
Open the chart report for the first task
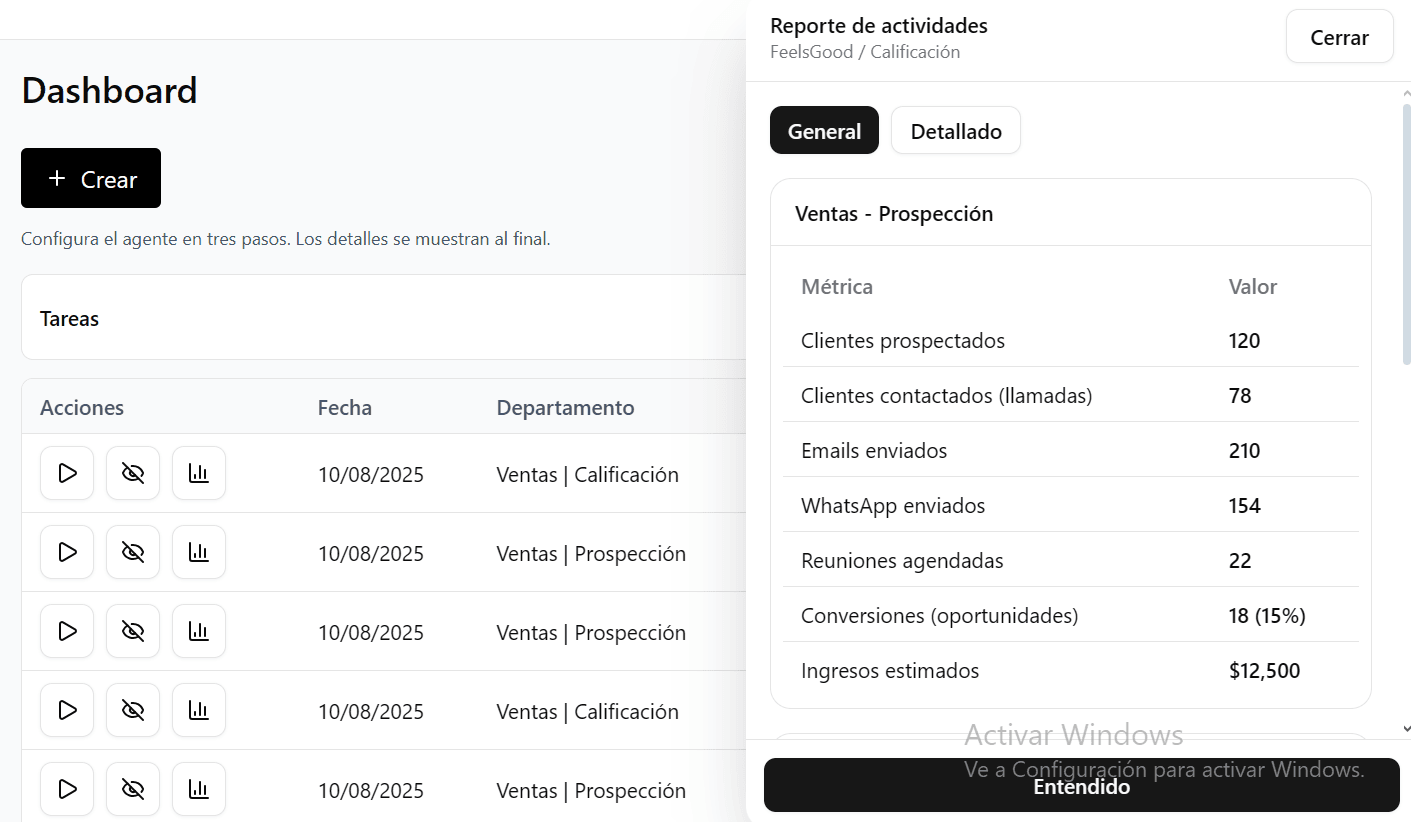[199, 473]
